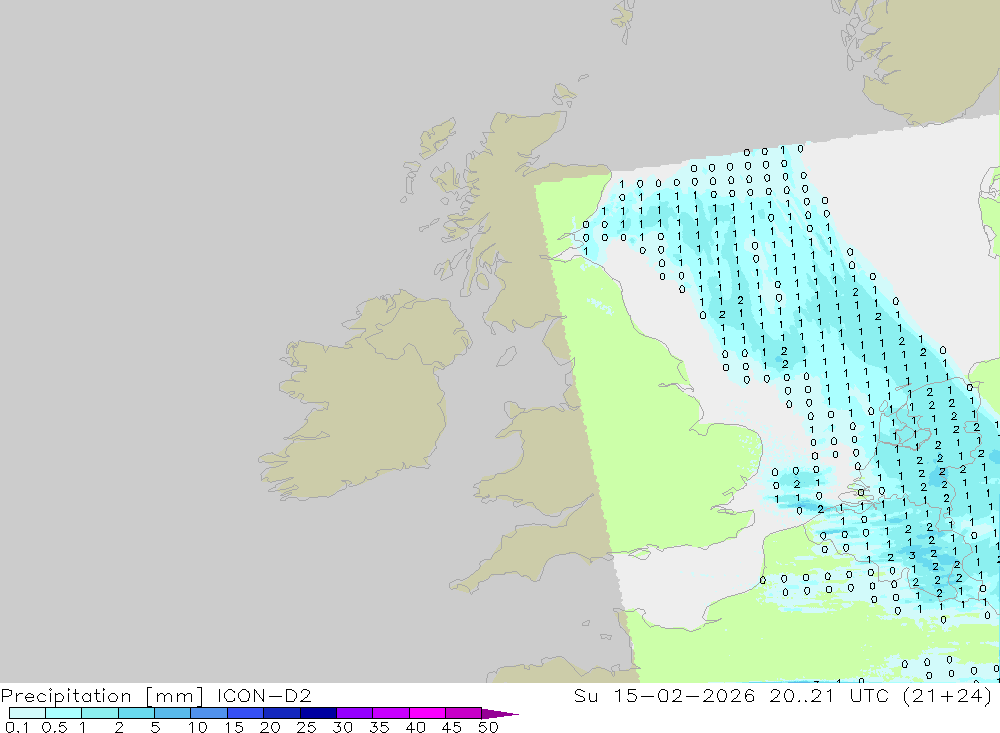Click the single '3' precipitation value on map
The width and height of the screenshot is (1000, 733).
click(x=912, y=556)
